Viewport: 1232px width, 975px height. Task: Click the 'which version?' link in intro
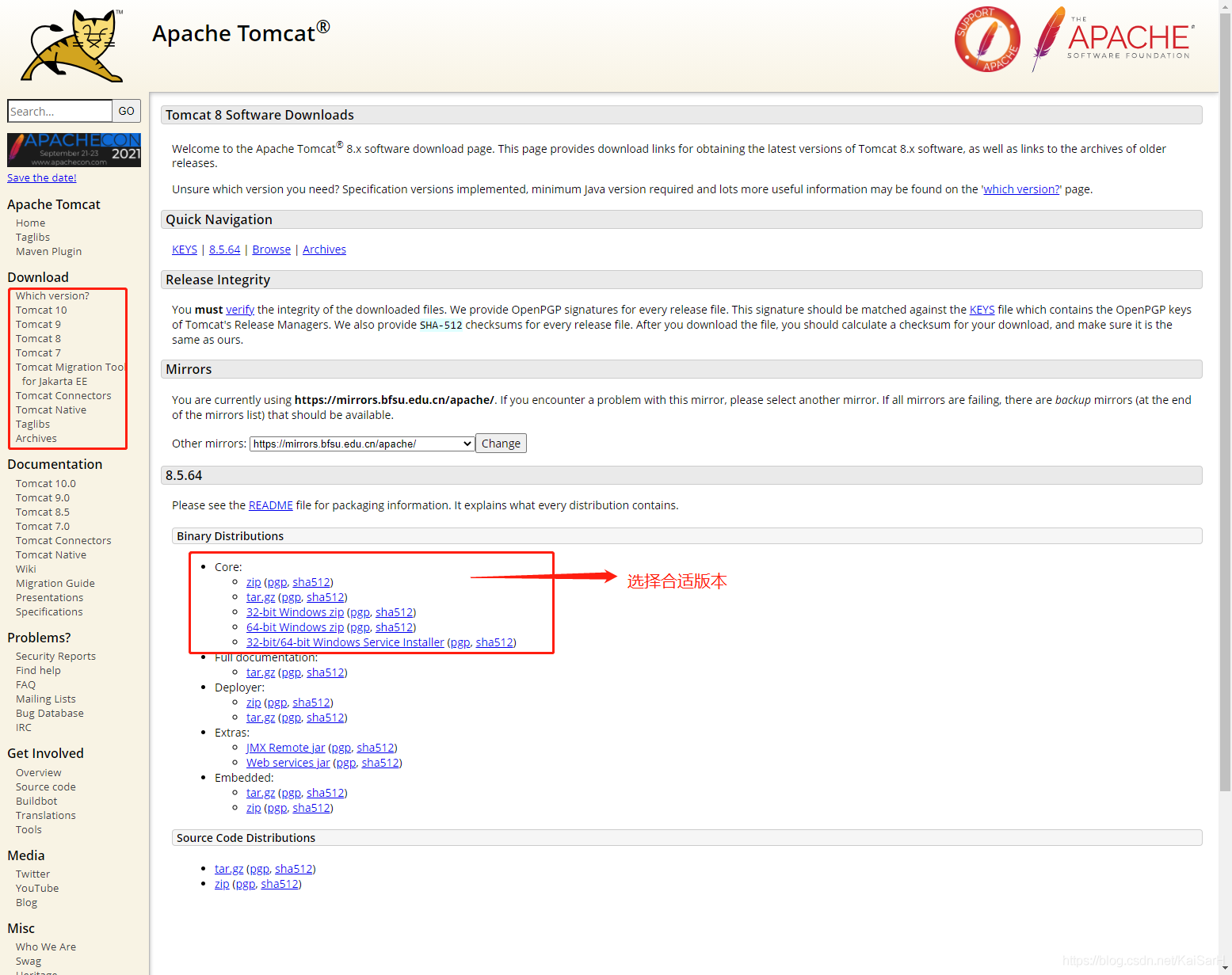pyautogui.click(x=1021, y=189)
